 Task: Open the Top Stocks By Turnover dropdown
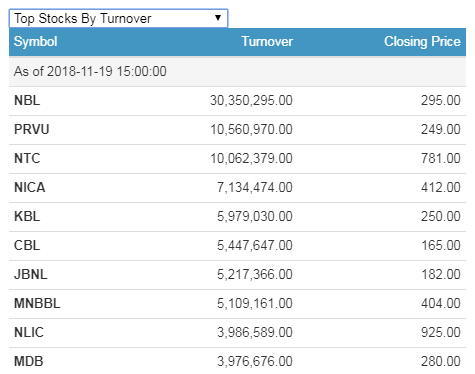[x=118, y=18]
